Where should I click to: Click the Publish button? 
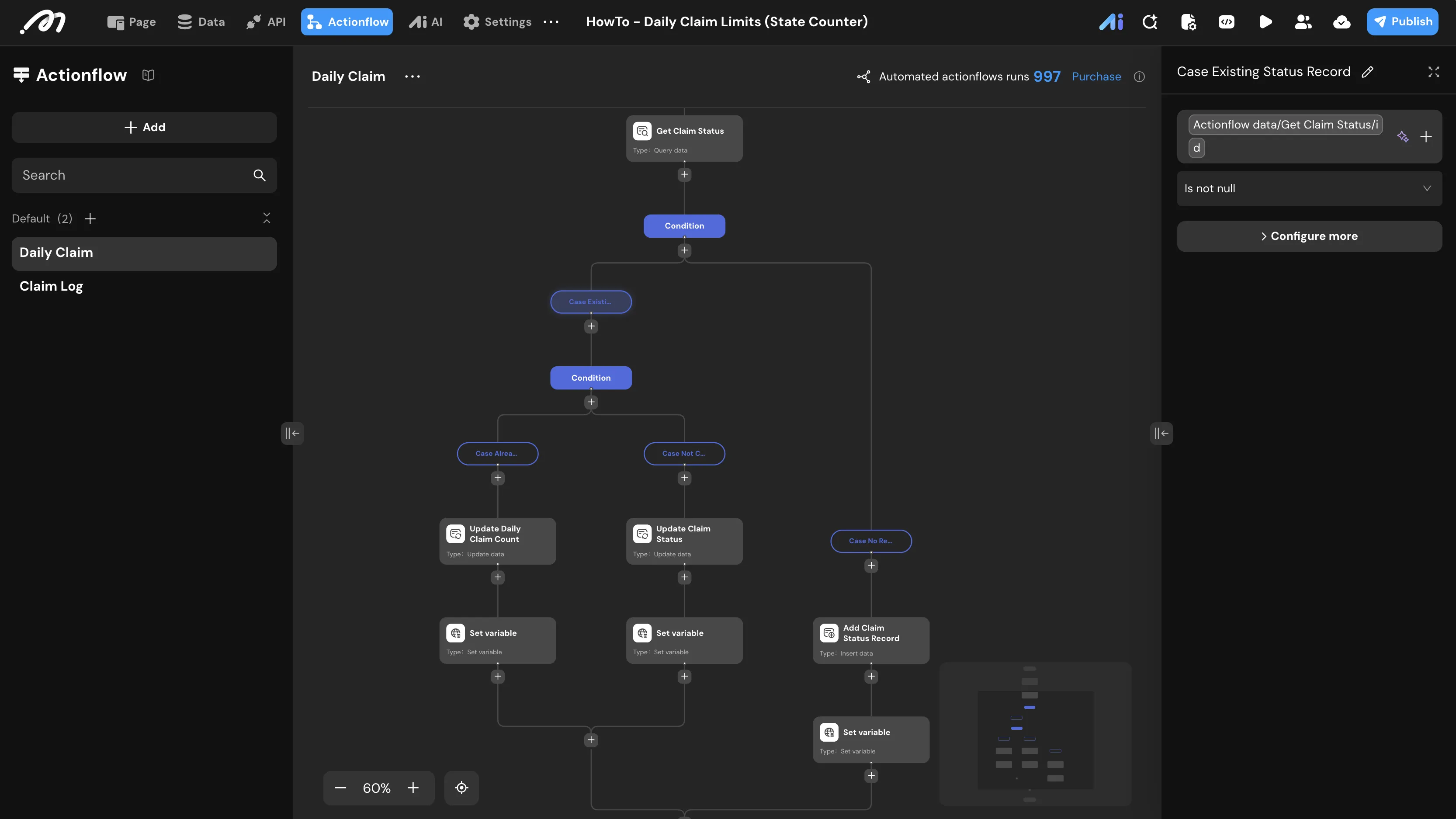click(x=1402, y=22)
